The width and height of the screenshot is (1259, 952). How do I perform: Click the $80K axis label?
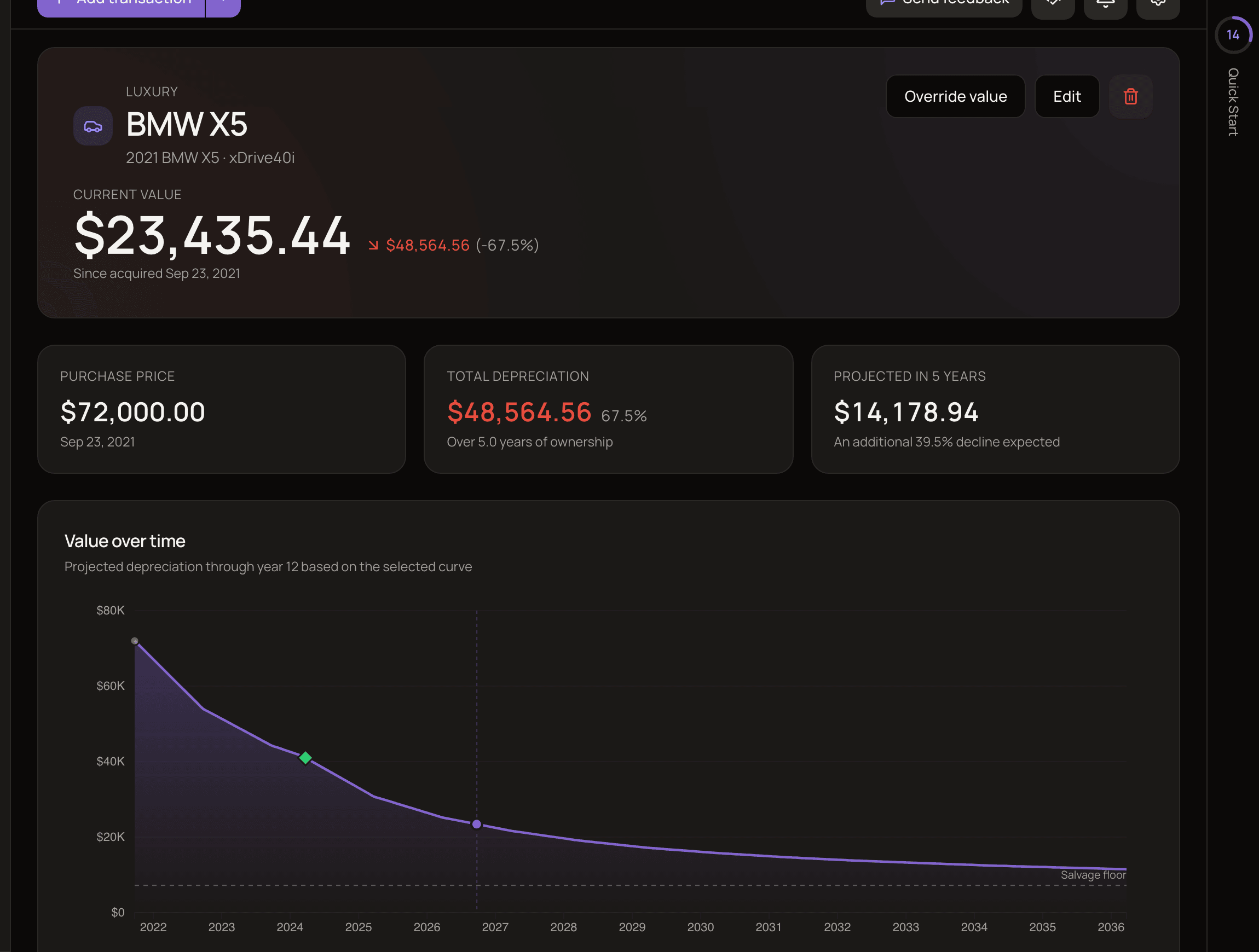111,611
